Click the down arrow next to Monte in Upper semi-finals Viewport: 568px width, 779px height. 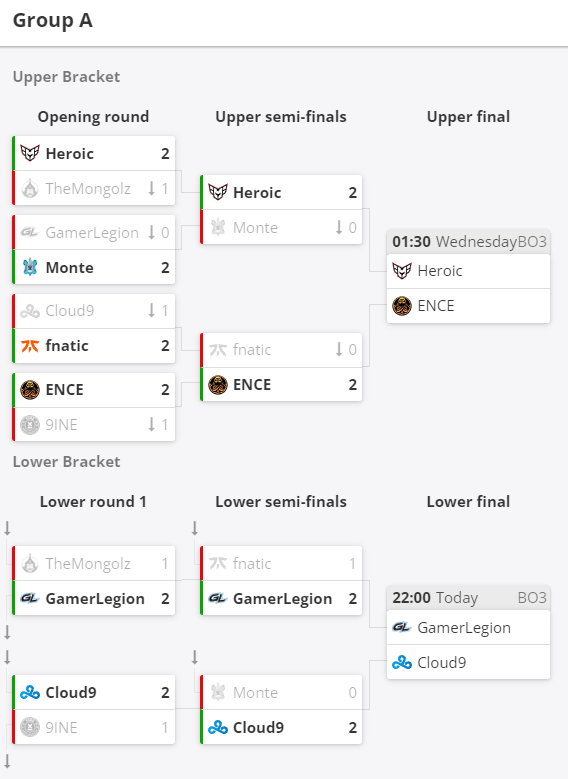(x=339, y=227)
